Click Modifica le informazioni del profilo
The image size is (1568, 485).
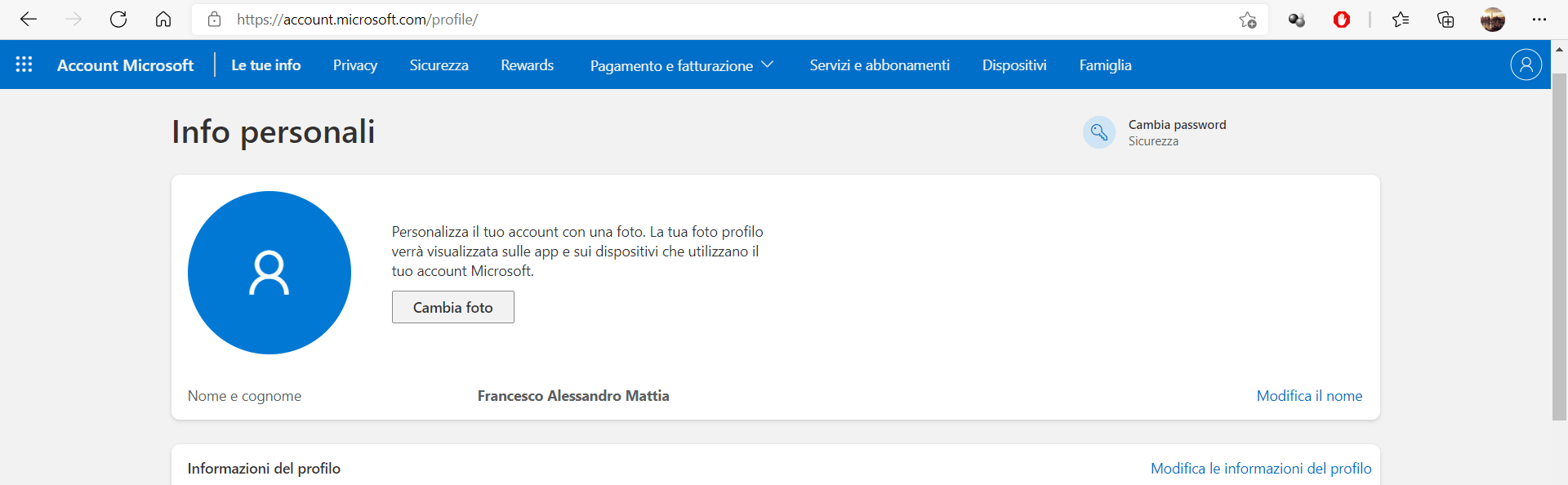(x=1261, y=469)
